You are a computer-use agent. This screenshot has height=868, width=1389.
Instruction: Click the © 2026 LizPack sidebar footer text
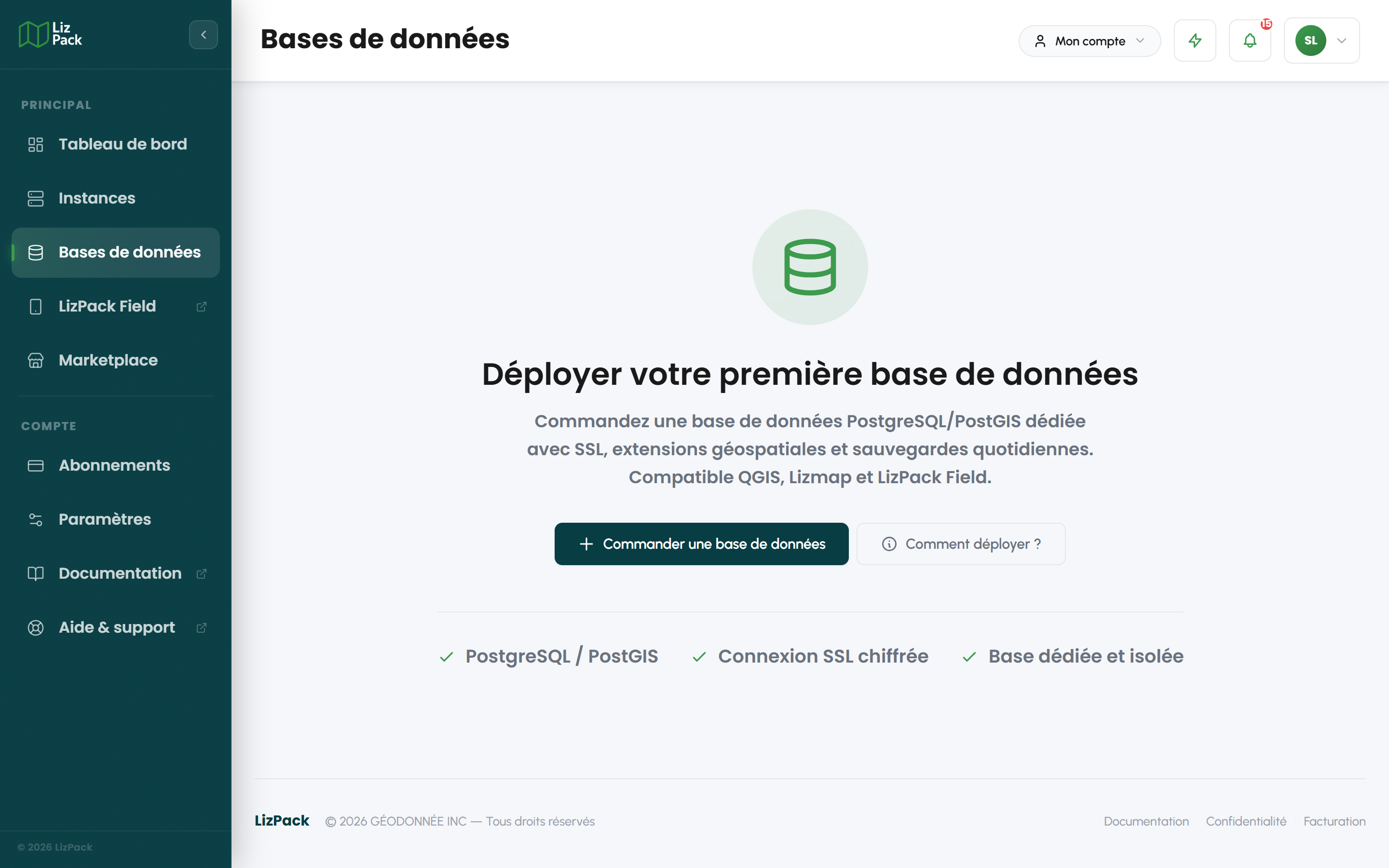54,847
